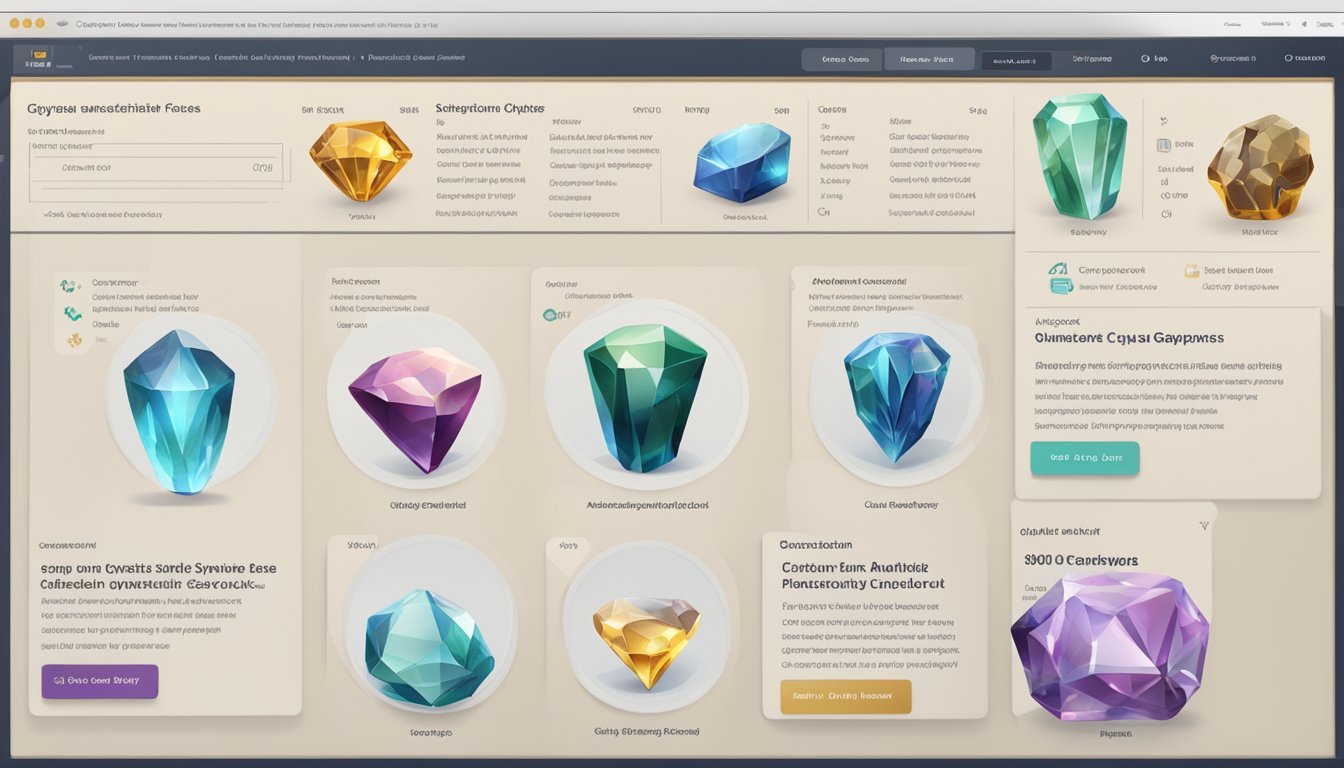Click the second-to-last header navigation item
Screen dimensions: 1344x768
(1232, 58)
